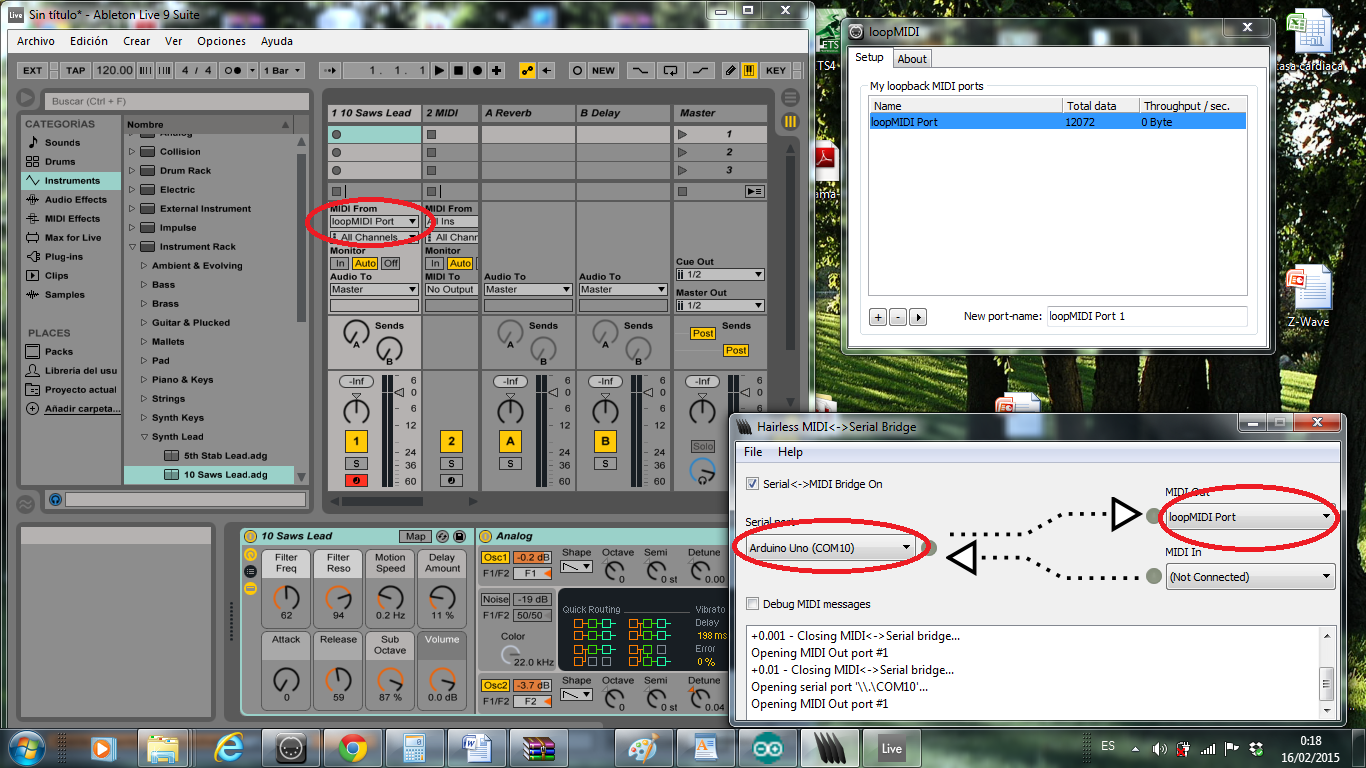This screenshot has width=1366, height=768.
Task: Arm the 10 Saws Lead track for recording
Action: [x=356, y=481]
